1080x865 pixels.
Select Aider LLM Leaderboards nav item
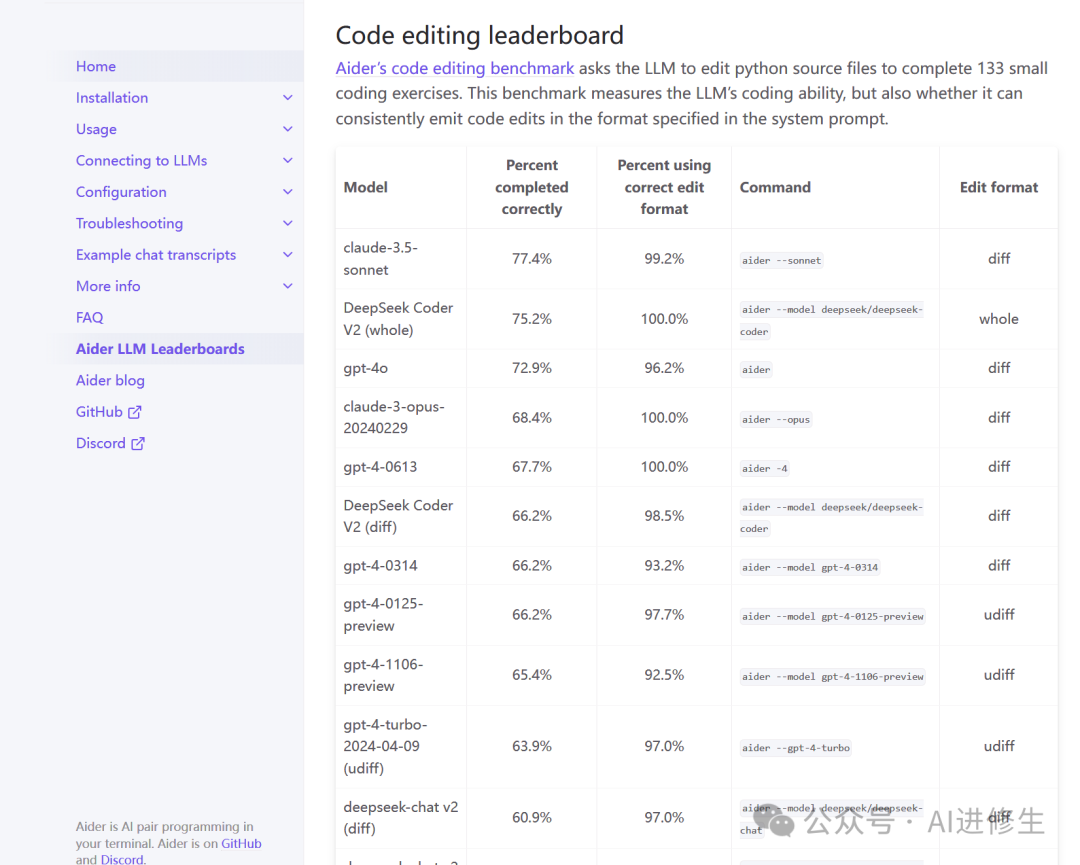[x=160, y=349]
